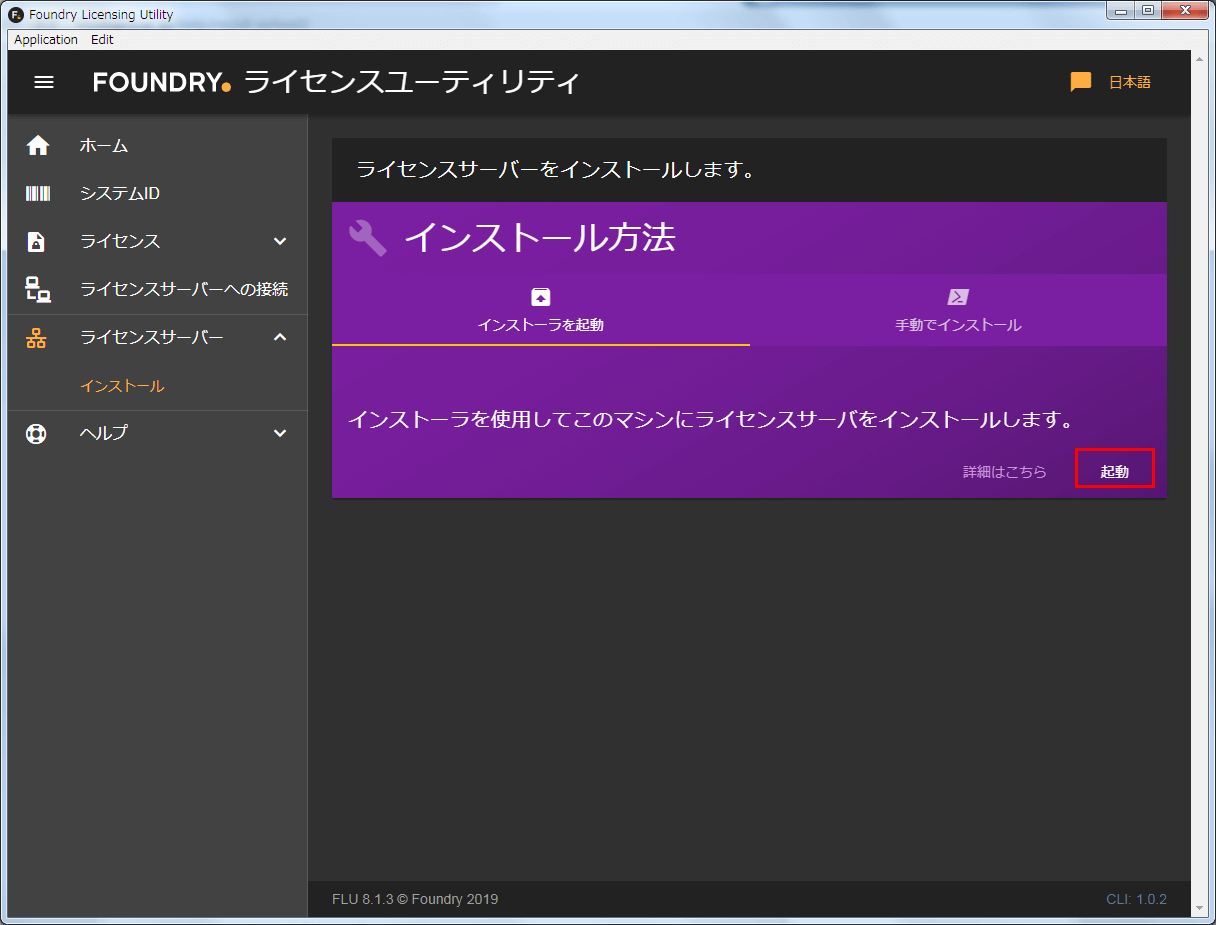Click the license server connection icon
Image resolution: width=1216 pixels, height=925 pixels.
click(x=37, y=290)
